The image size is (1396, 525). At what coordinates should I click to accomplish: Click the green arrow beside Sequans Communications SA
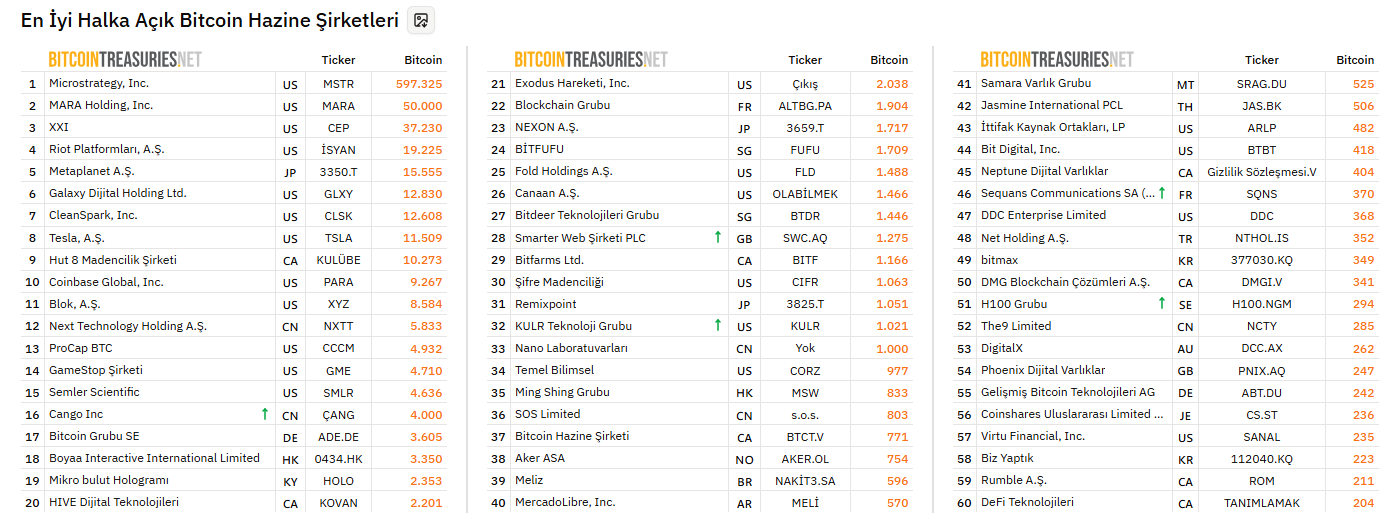(1162, 193)
